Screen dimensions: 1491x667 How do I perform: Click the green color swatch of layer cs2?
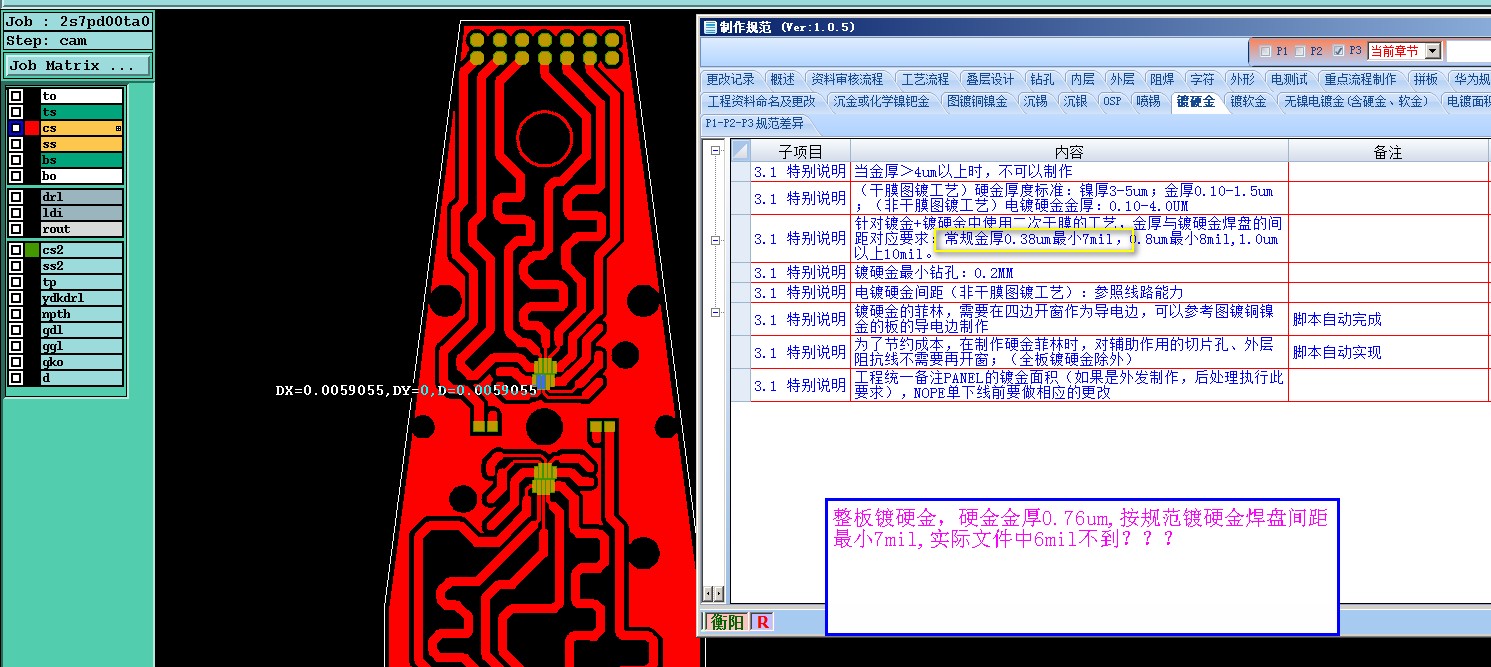point(32,250)
